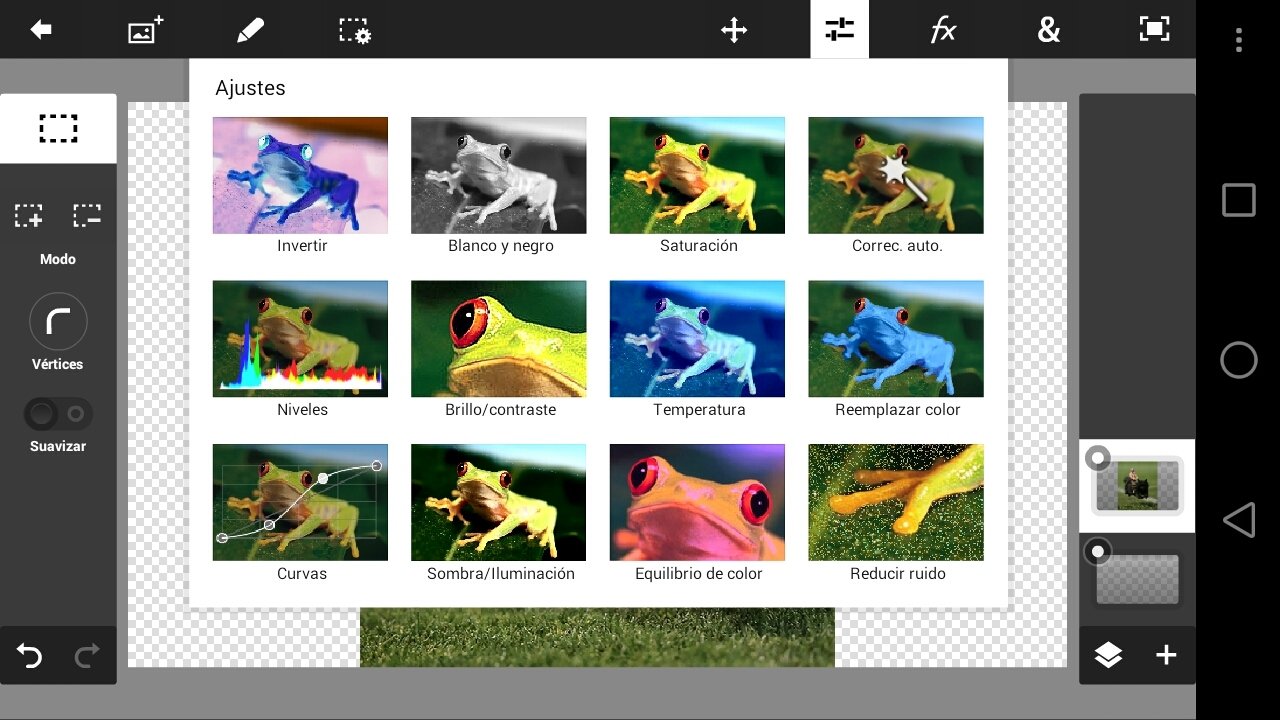Toggle the Suavizar switch

pyautogui.click(x=58, y=414)
